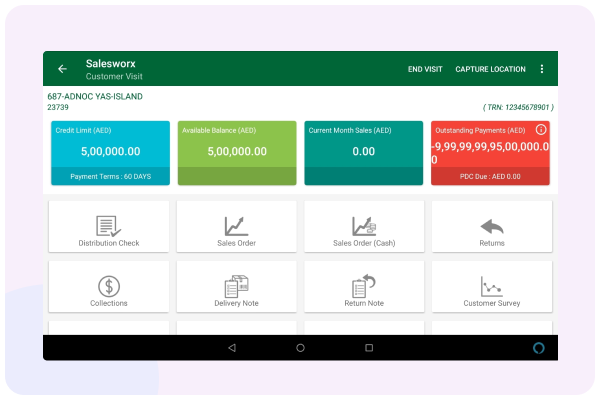Click Outstanding Payments info icon
The height and width of the screenshot is (400, 600).
pyautogui.click(x=541, y=130)
